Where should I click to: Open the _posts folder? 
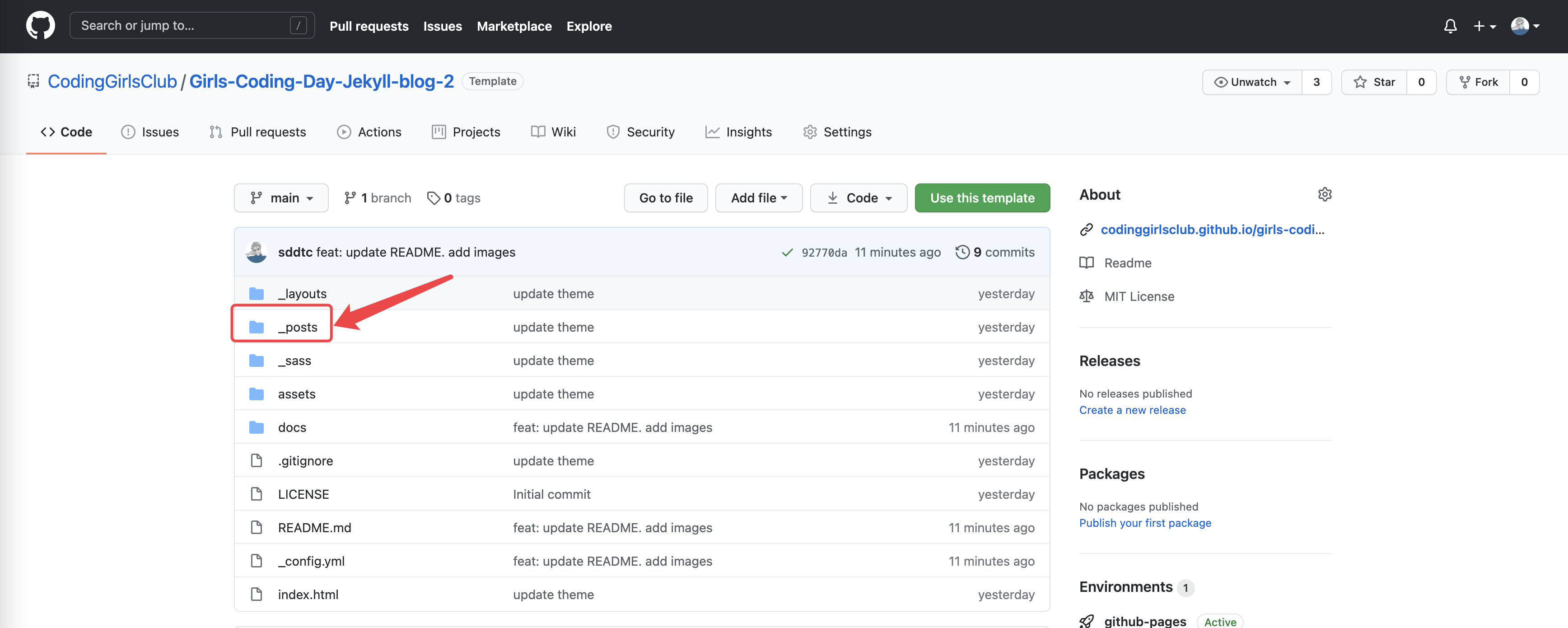297,327
